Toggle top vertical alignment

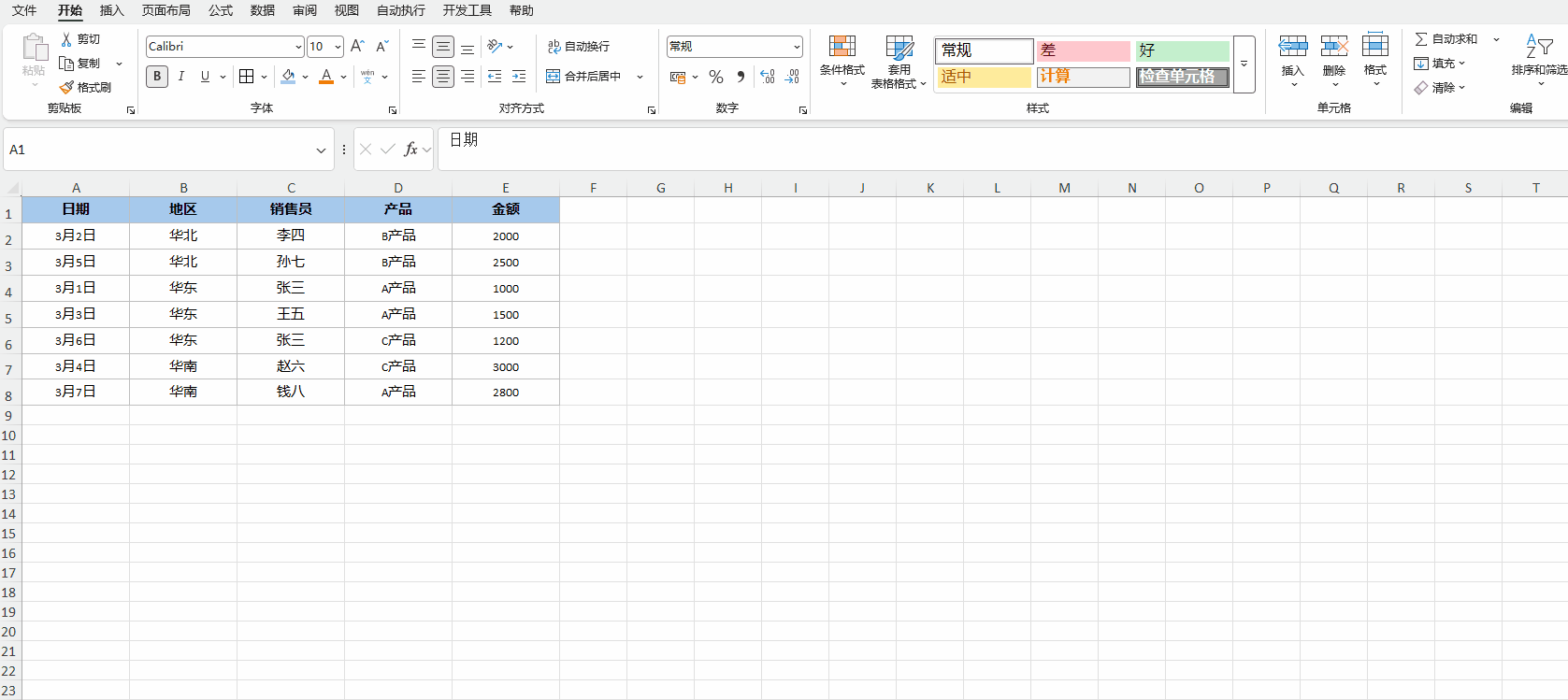419,46
